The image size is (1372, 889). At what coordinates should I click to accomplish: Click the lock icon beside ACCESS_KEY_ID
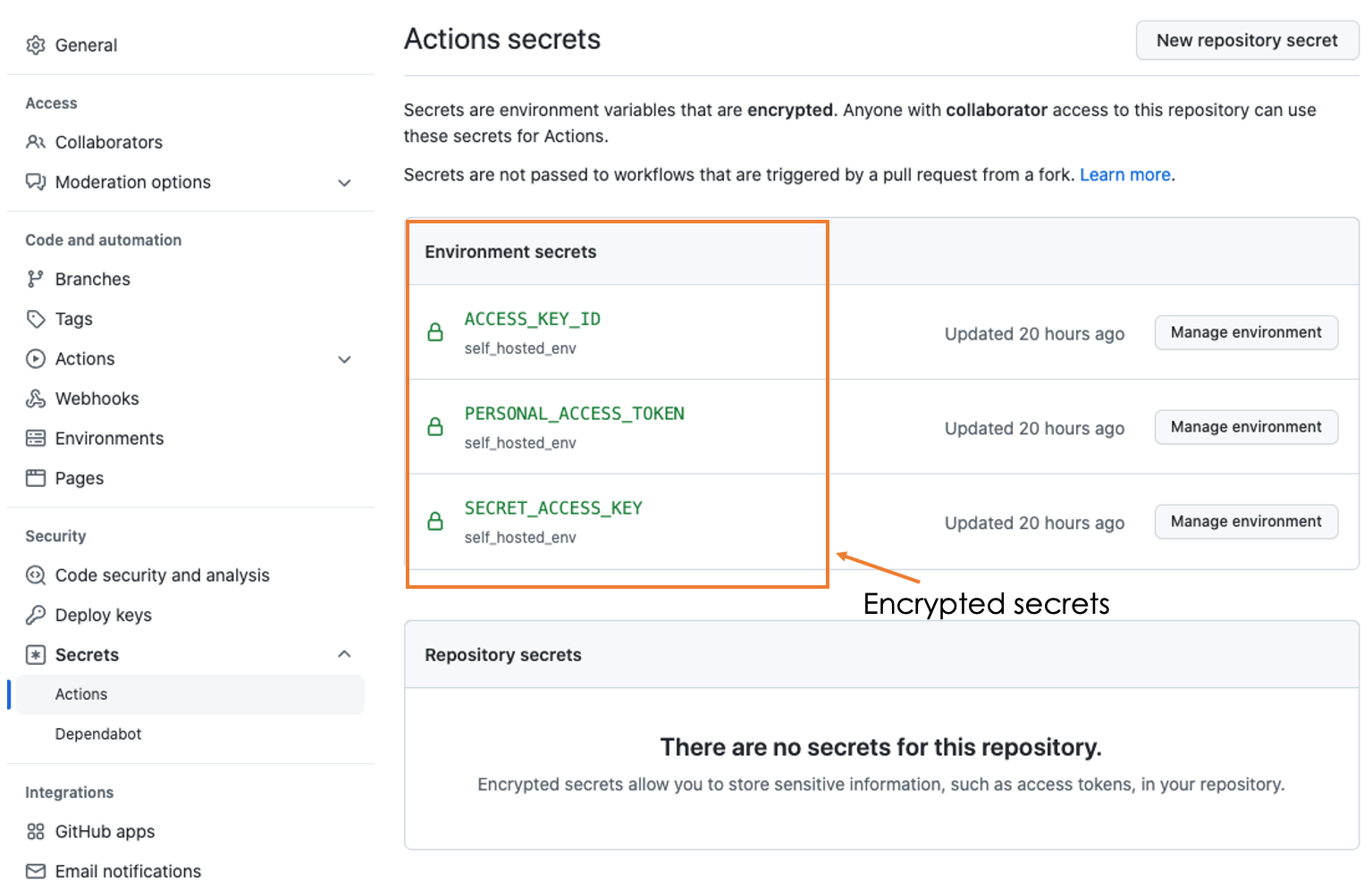click(435, 332)
